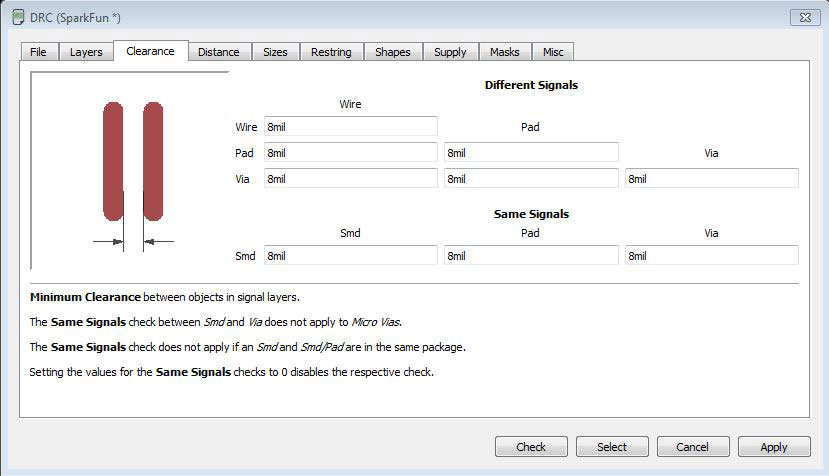Click the Via-to-Pad clearance field
Screen dimensions: 829x476
531,179
